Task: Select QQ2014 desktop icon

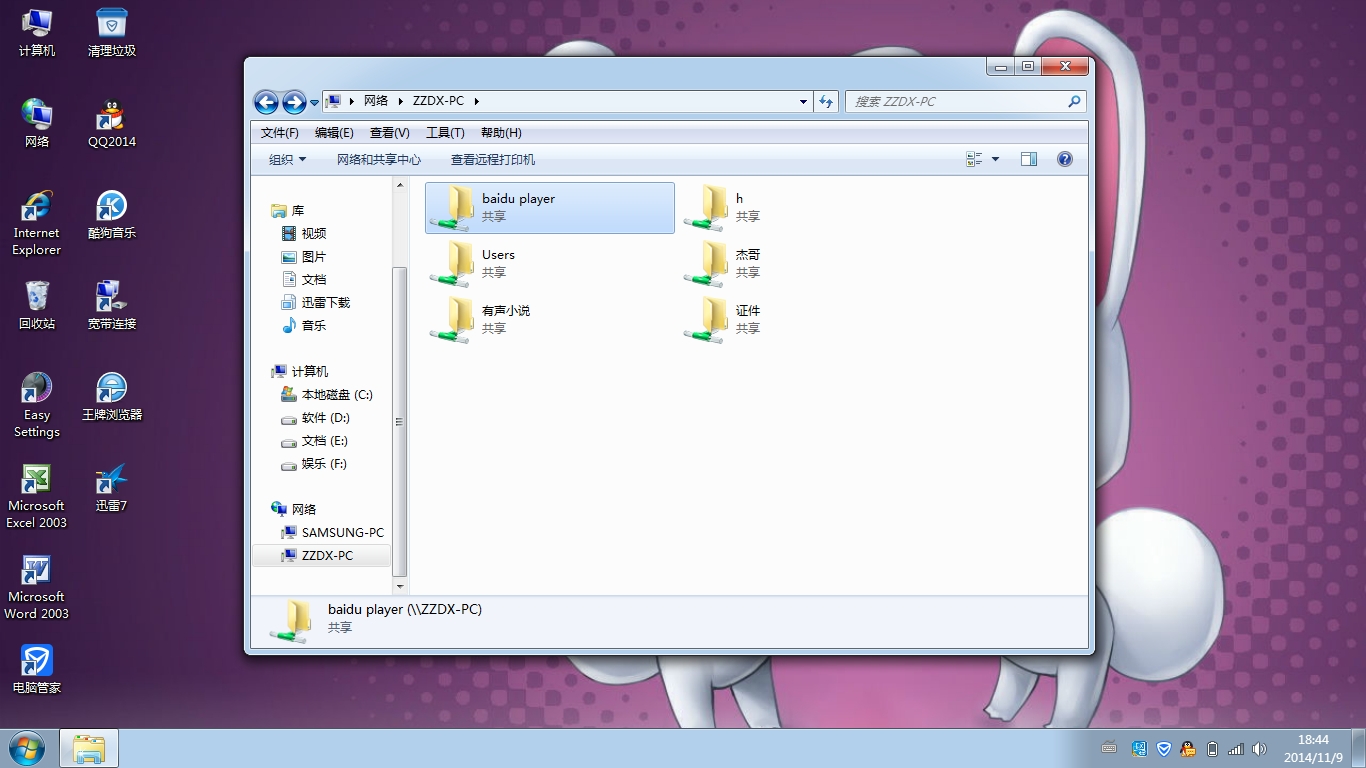Action: click(111, 124)
